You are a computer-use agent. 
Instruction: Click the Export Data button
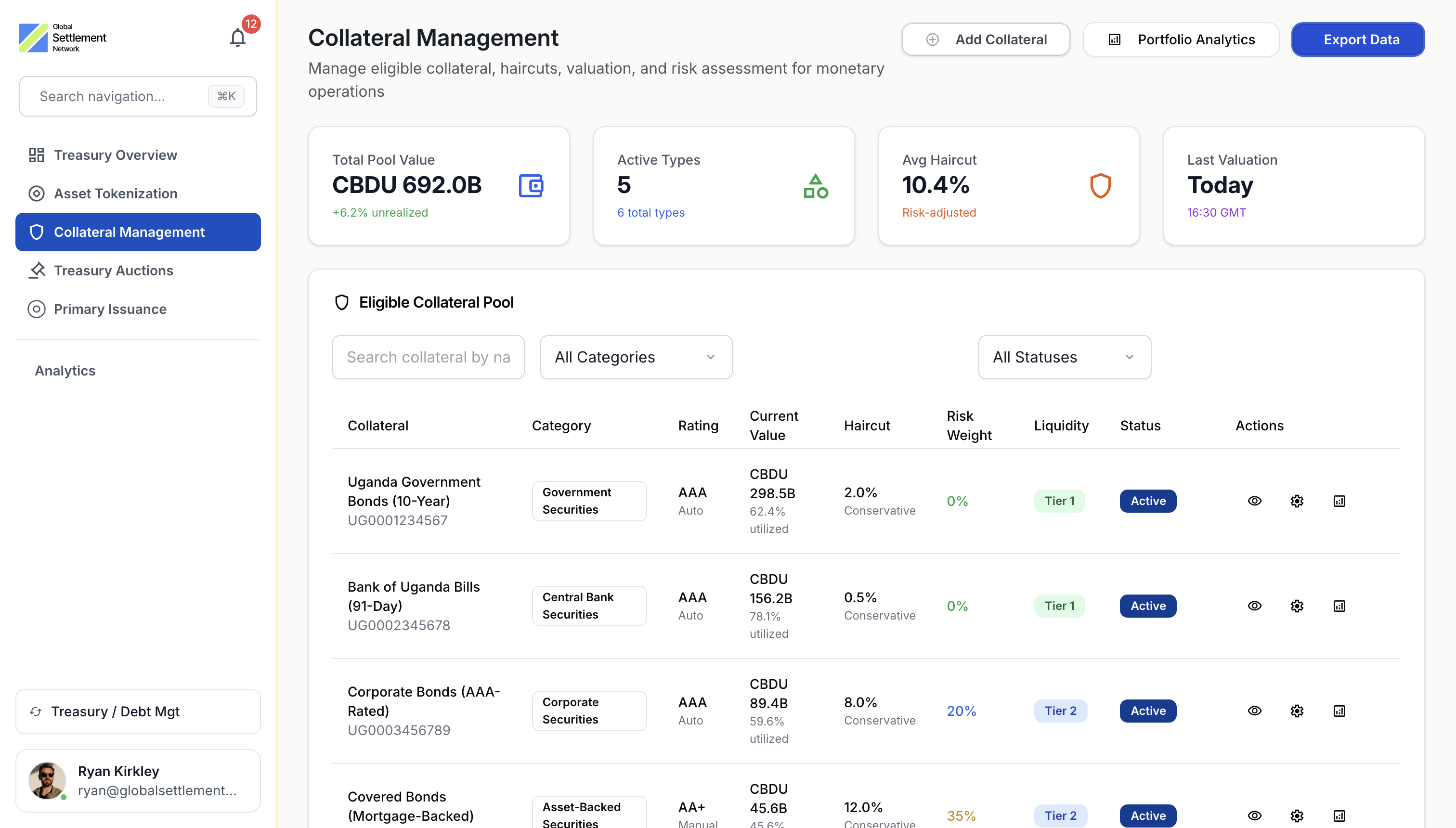[1358, 39]
